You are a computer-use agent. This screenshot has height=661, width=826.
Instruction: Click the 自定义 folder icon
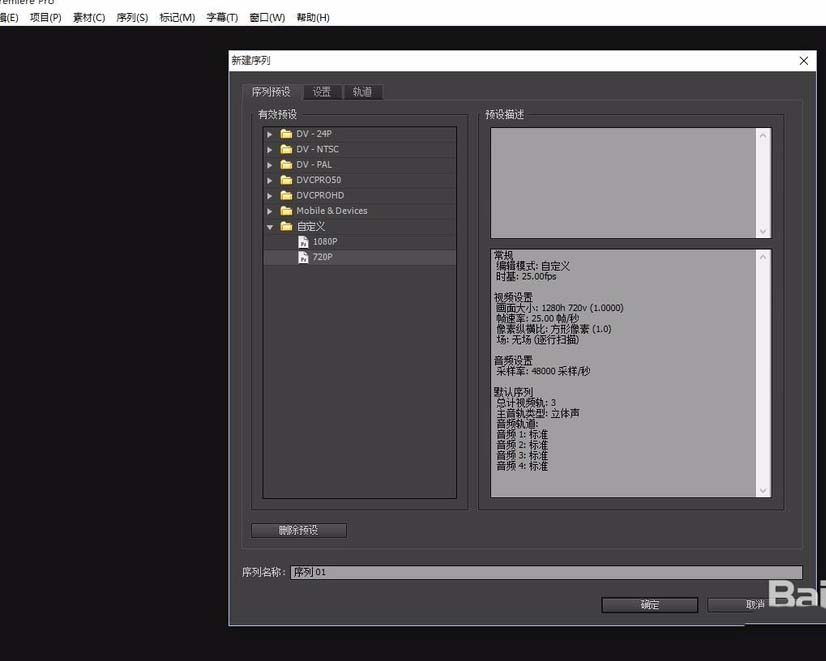pyautogui.click(x=286, y=226)
